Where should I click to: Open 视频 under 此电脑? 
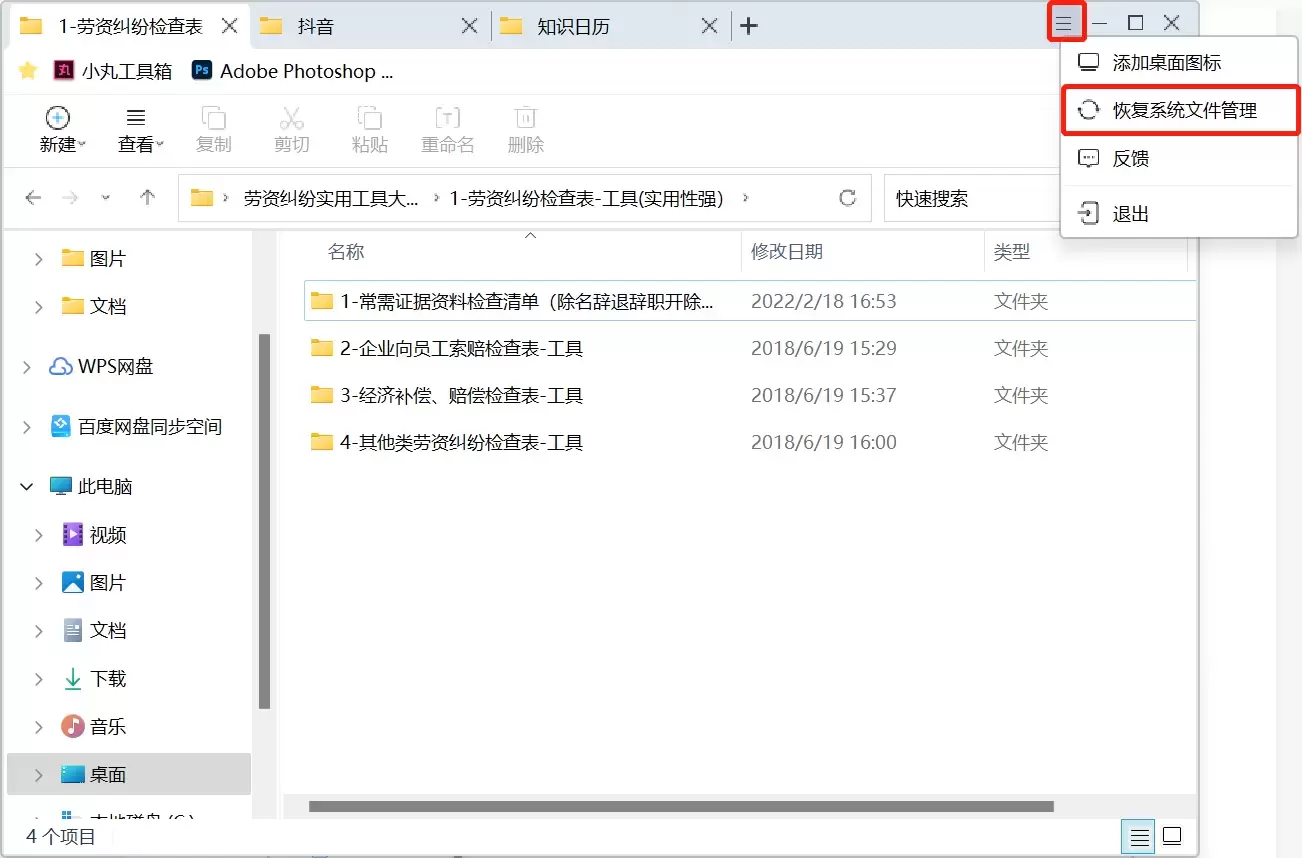(x=94, y=535)
